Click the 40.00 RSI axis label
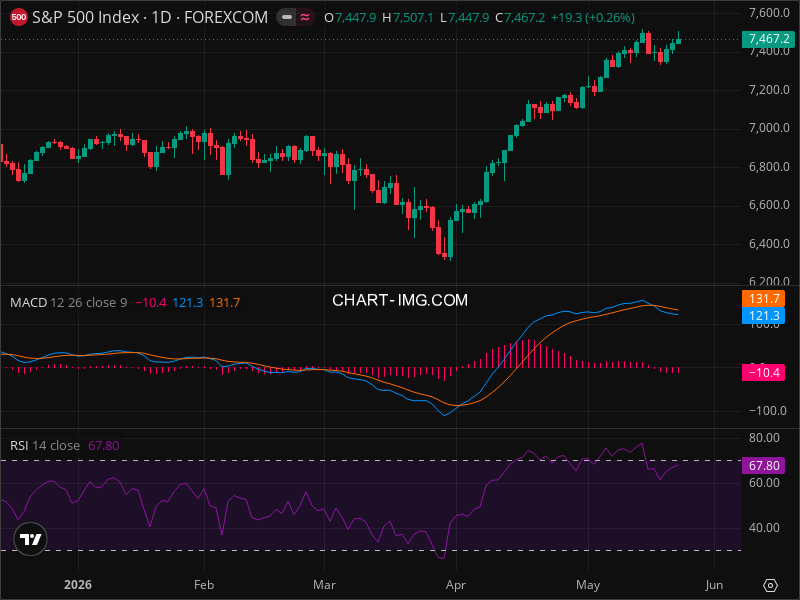The width and height of the screenshot is (800, 600). [x=764, y=528]
